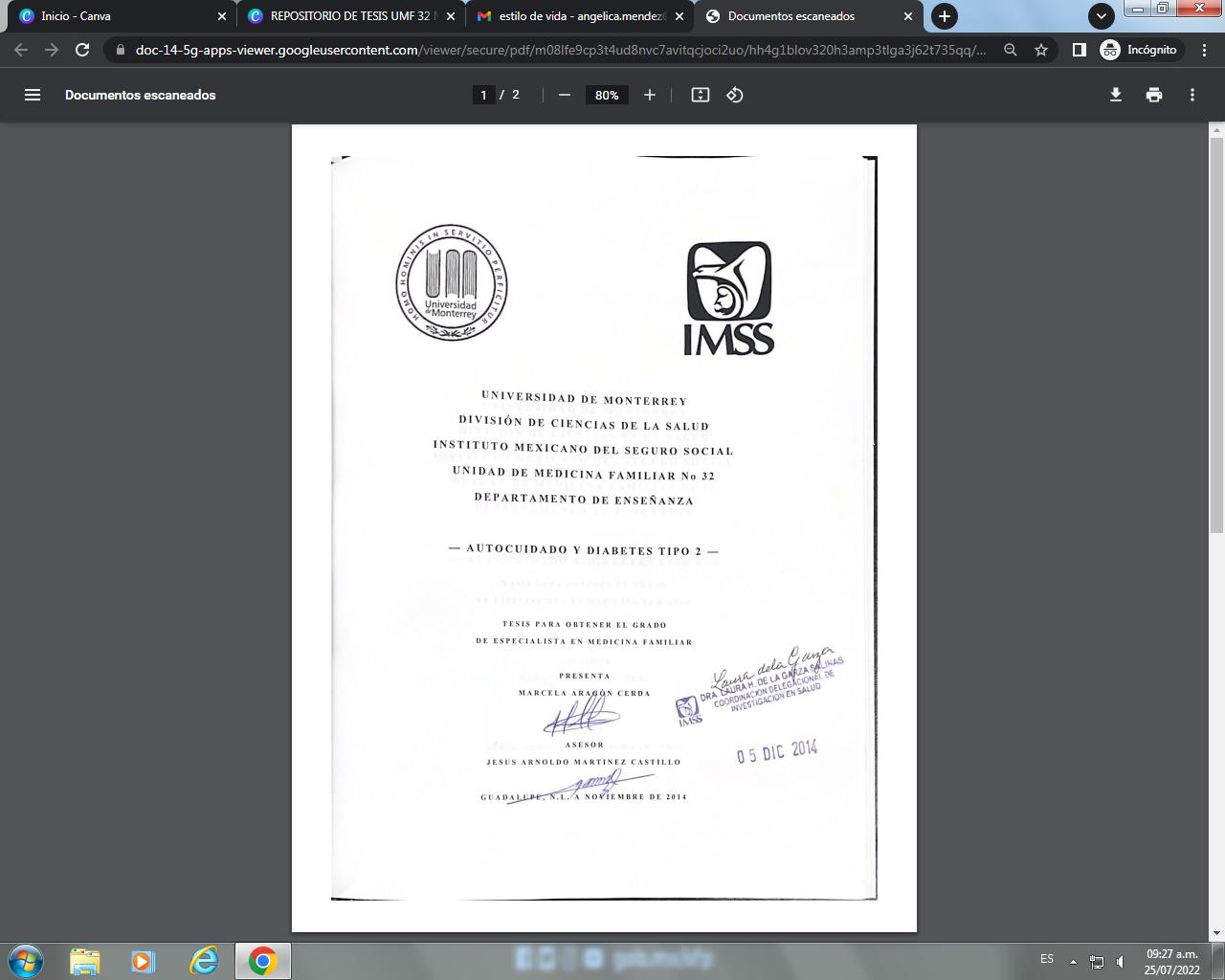Click the name JESUS ARNOLDO MARTINEZ CASTILLO

[584, 762]
